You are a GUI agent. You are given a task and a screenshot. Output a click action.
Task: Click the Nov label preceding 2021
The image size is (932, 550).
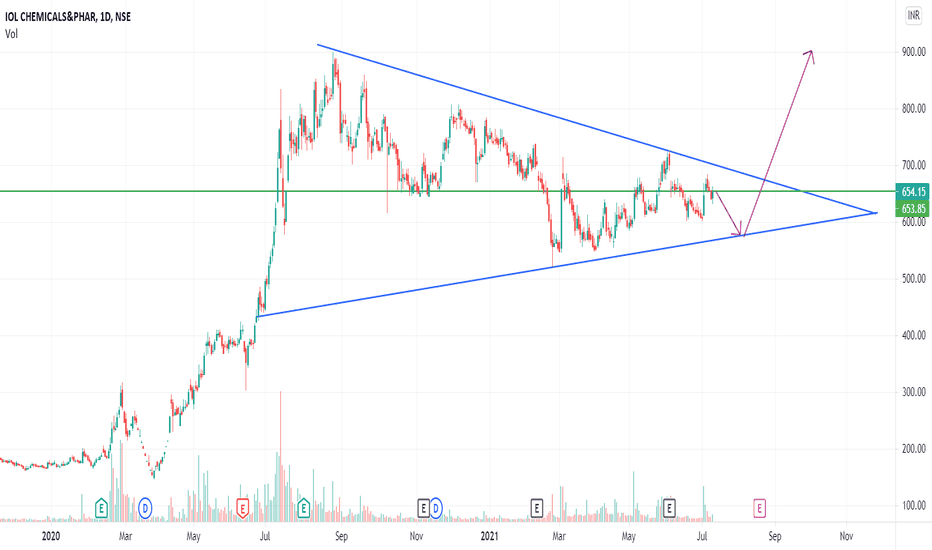[416, 536]
